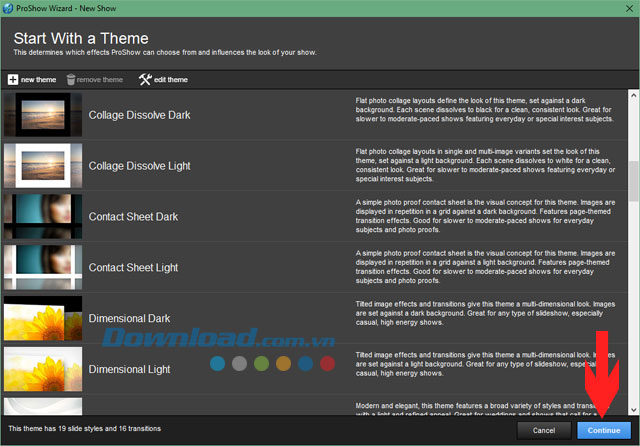Viewport: 640px width, 446px height.
Task: Select the 'new theme' label
Action: click(38, 80)
